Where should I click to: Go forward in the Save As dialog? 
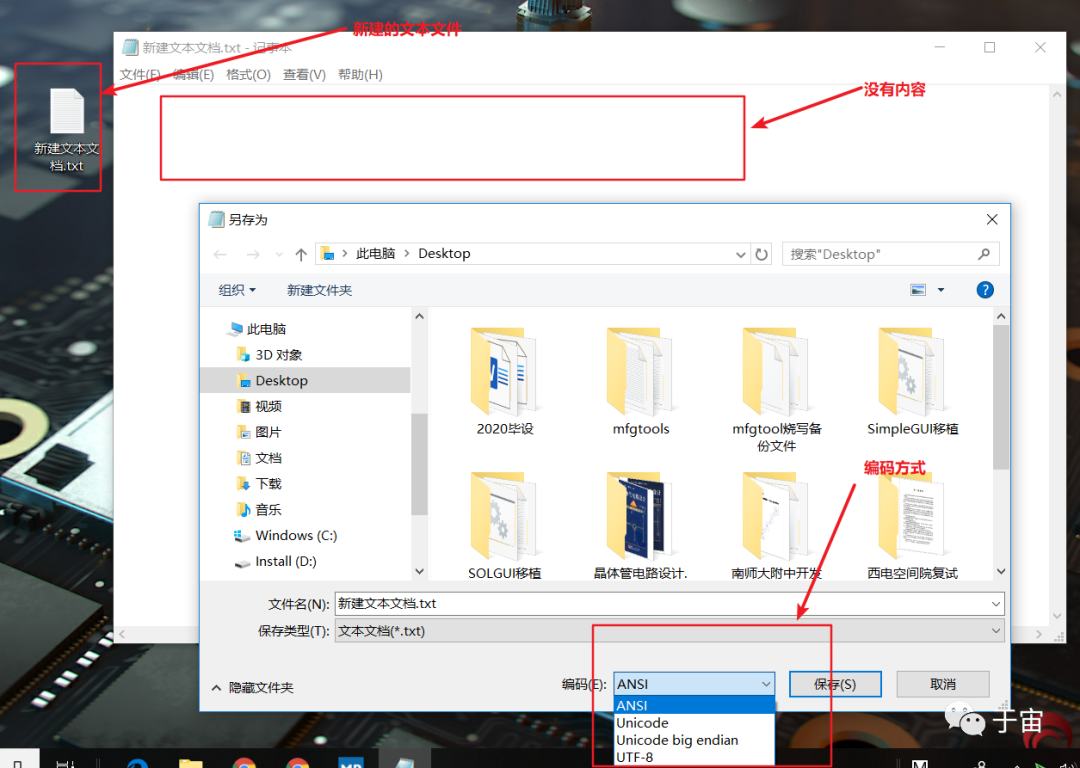point(253,254)
